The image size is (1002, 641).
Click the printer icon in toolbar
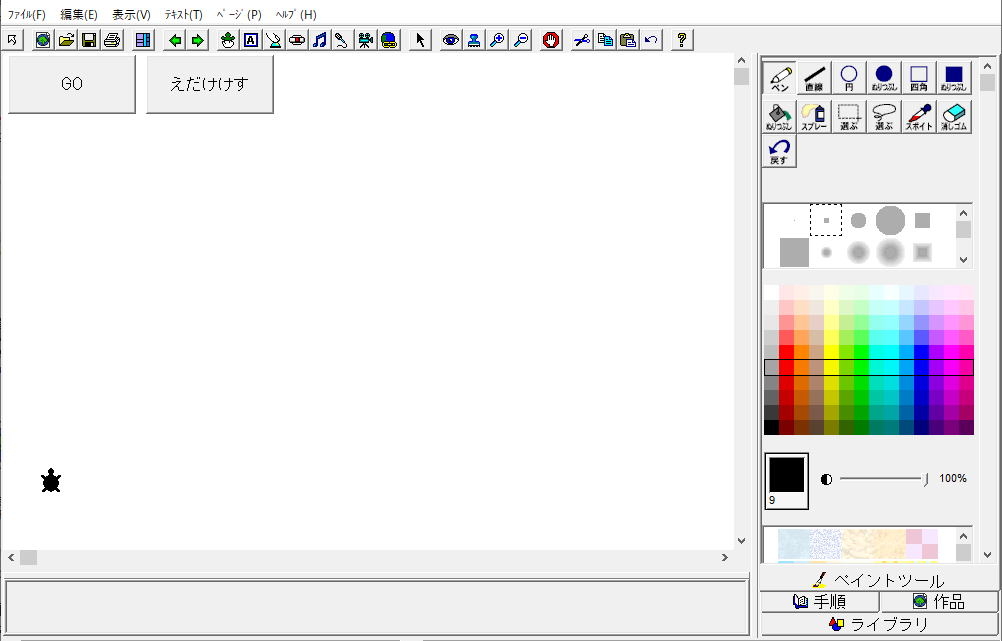coord(112,40)
